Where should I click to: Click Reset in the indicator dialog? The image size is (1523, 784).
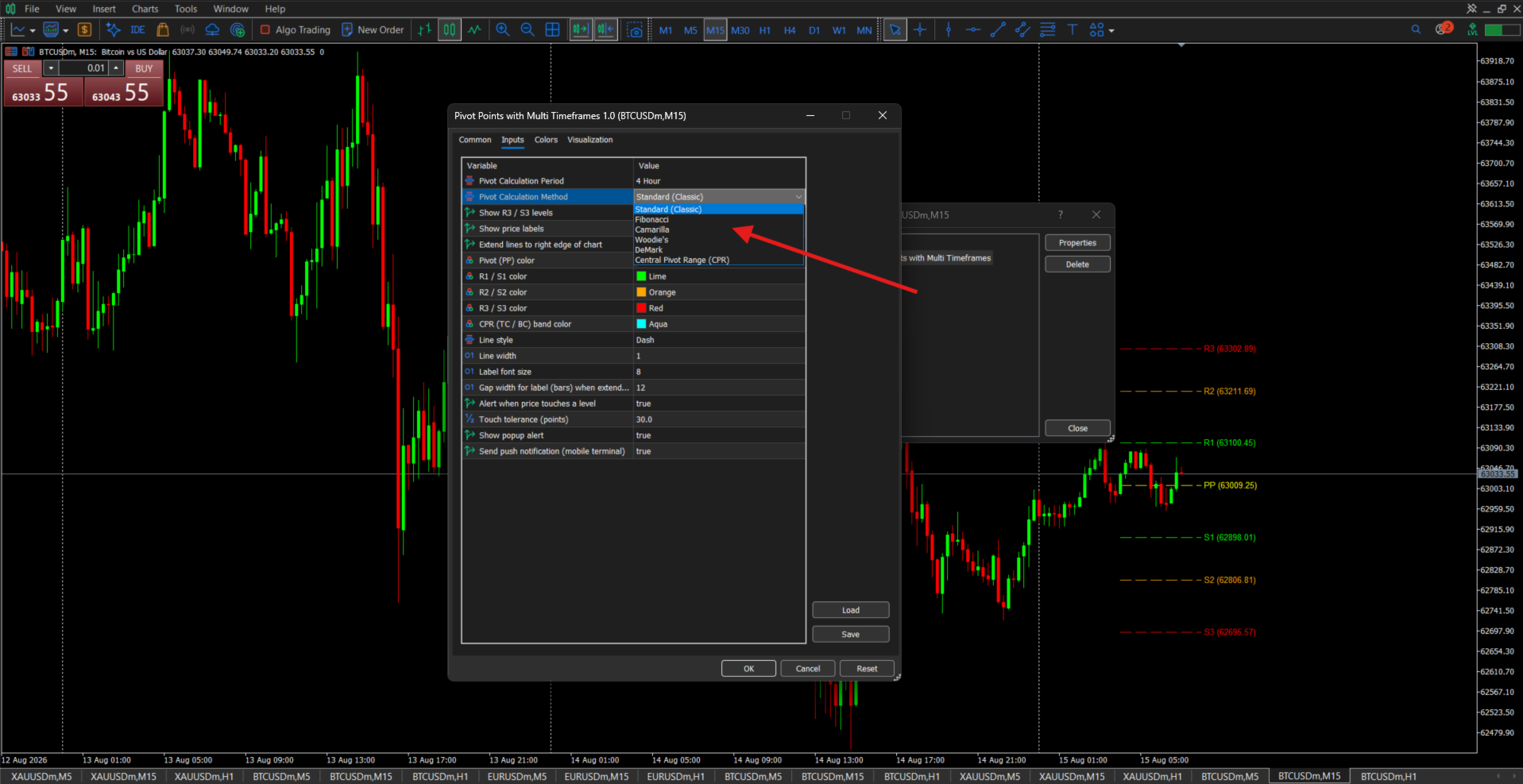tap(867, 669)
